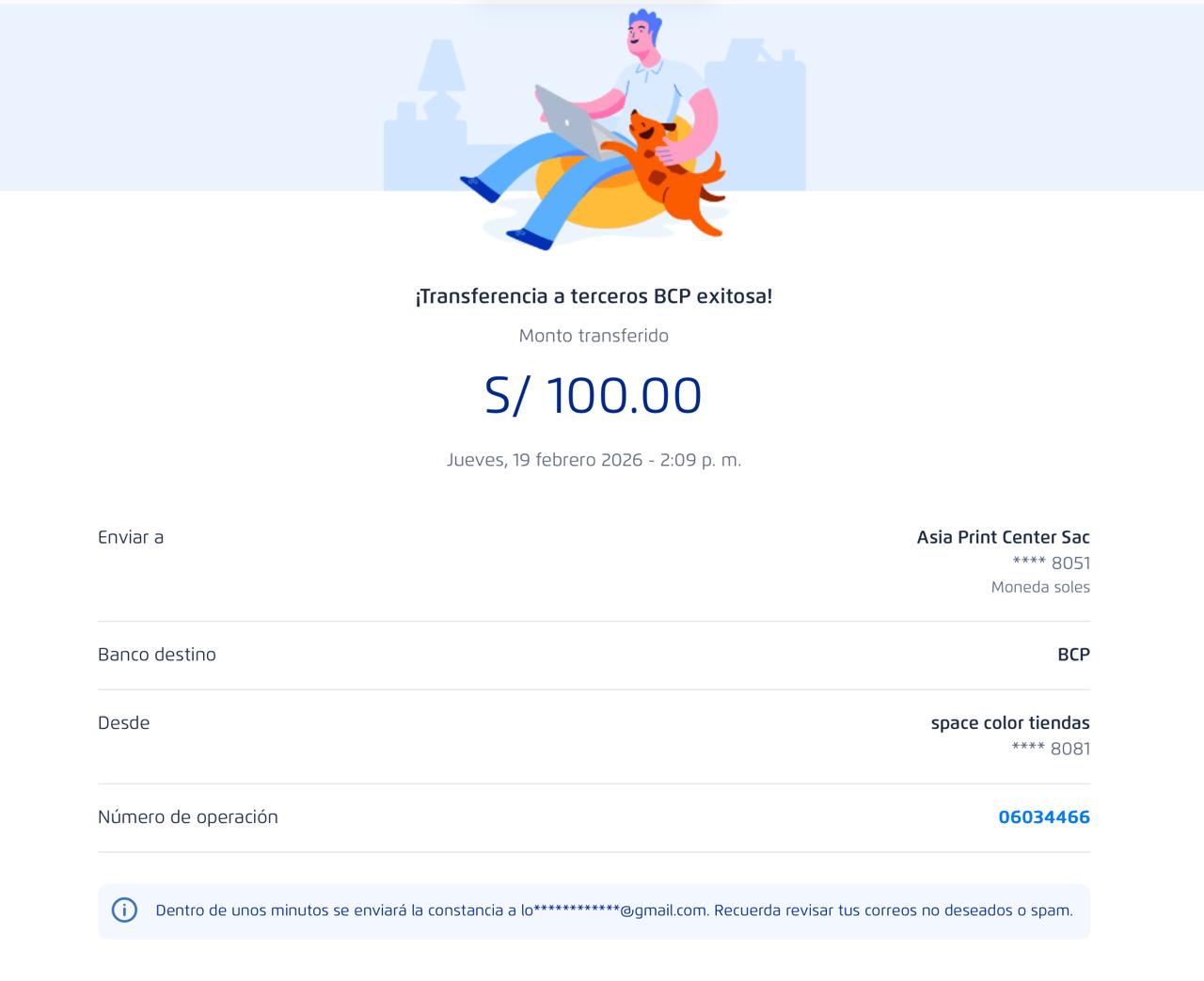Screen dimensions: 1204x981
Task: Click the Desde label
Action: 124,722
